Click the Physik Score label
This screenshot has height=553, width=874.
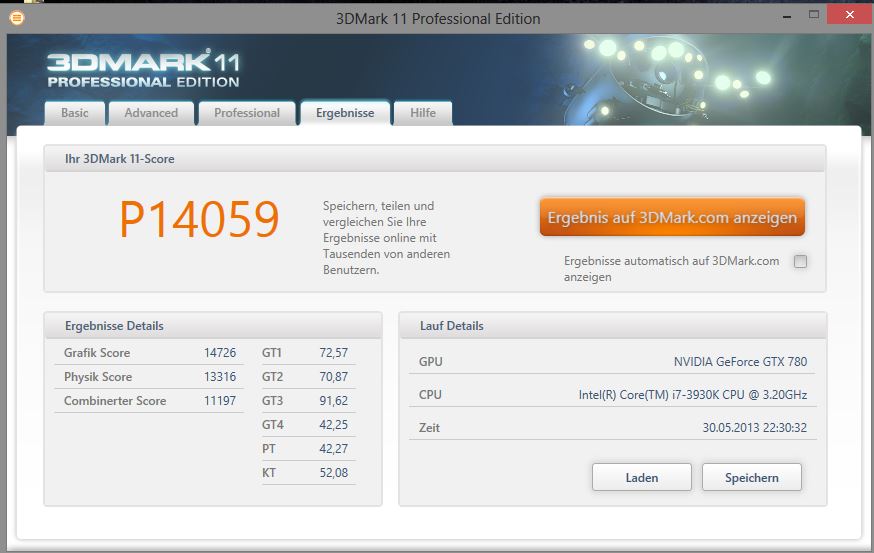98,377
